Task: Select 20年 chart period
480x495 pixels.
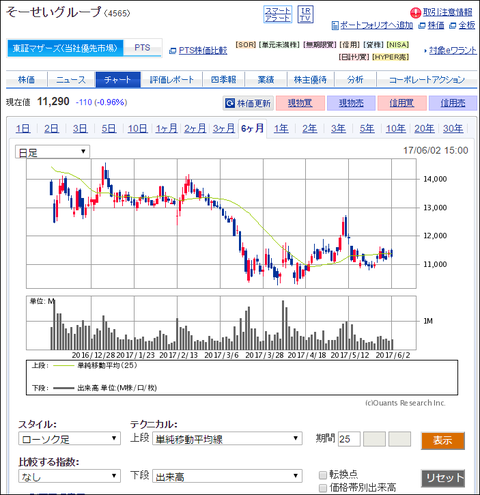Action: click(x=424, y=129)
